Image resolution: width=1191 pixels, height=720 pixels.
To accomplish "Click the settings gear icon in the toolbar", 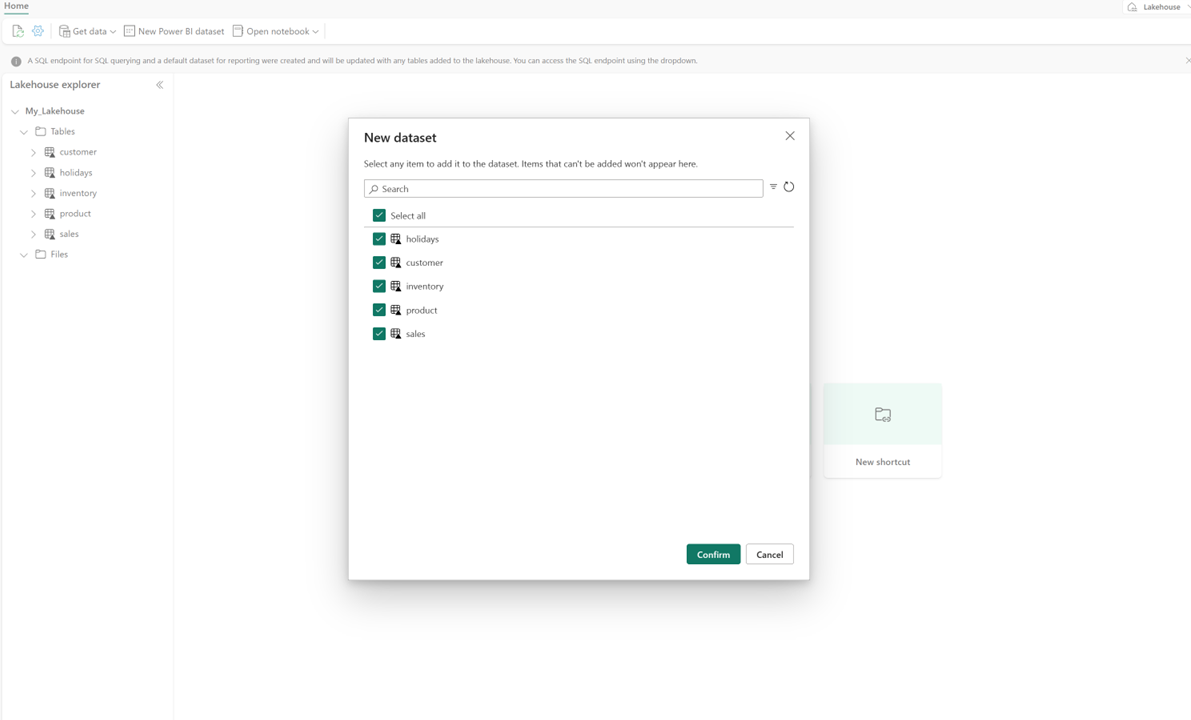I will [x=38, y=31].
